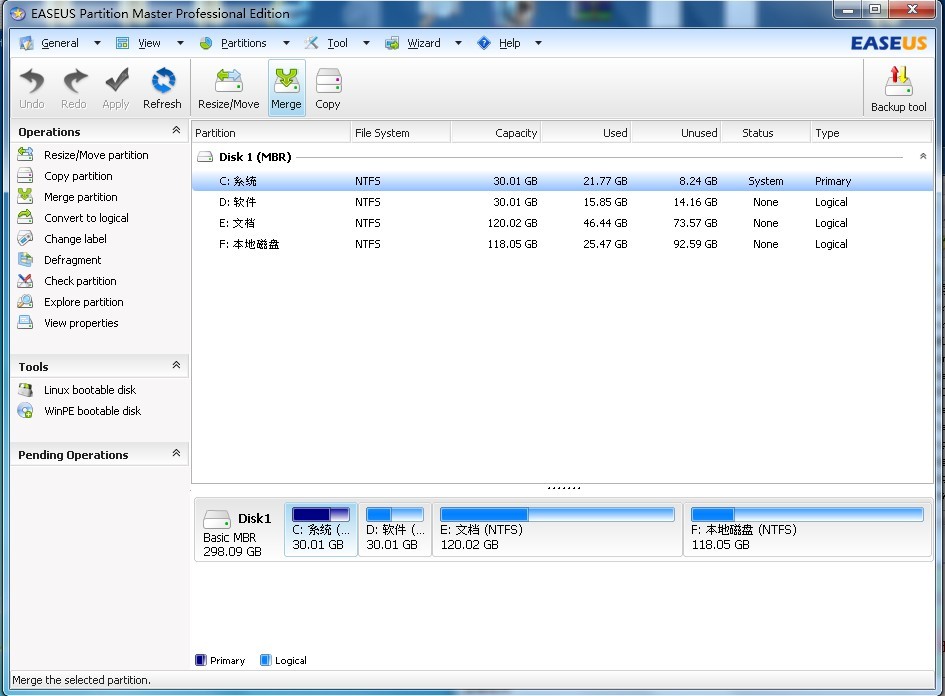Collapse the Operations panel
945x696 pixels.
[176, 131]
